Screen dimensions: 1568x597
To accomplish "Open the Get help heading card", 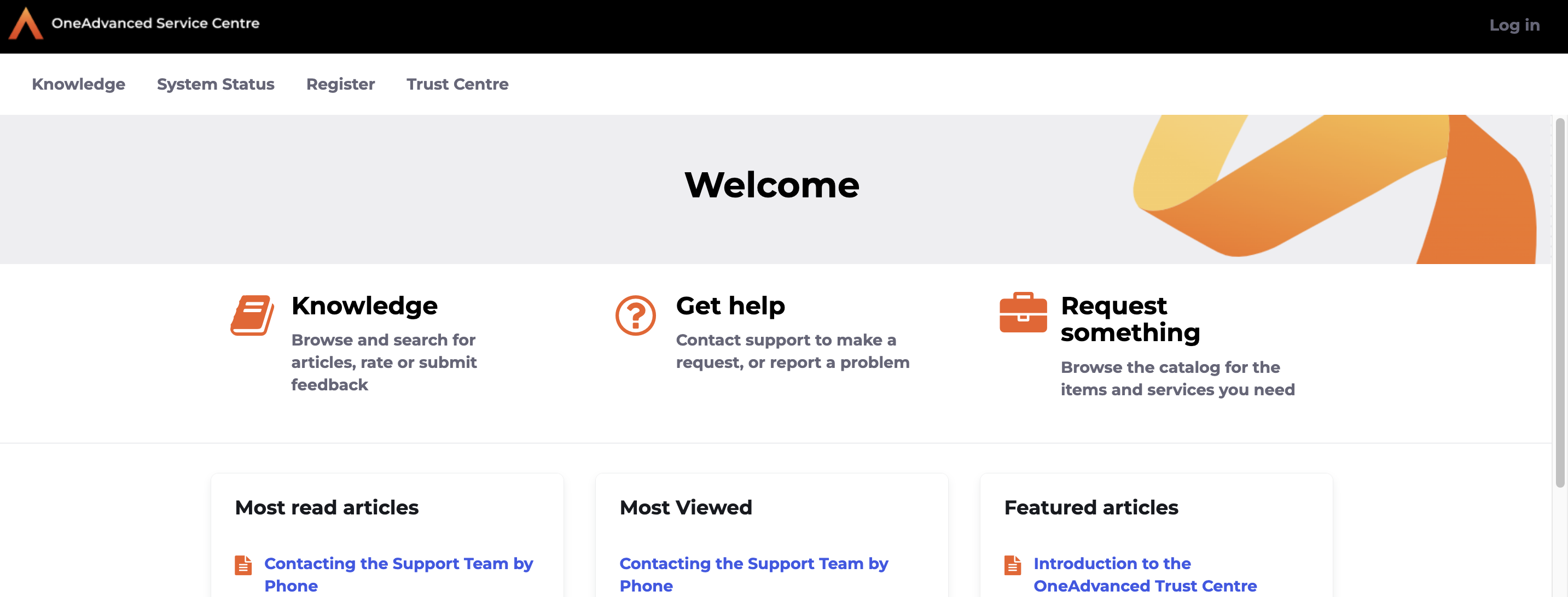I will pos(730,305).
